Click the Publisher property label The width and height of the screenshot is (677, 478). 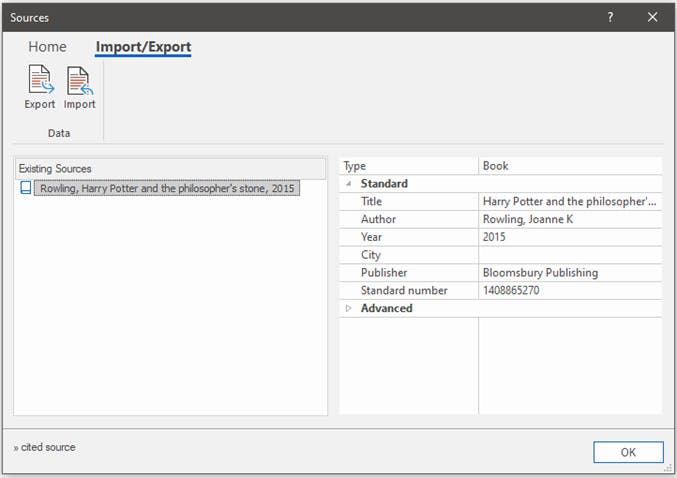point(384,273)
